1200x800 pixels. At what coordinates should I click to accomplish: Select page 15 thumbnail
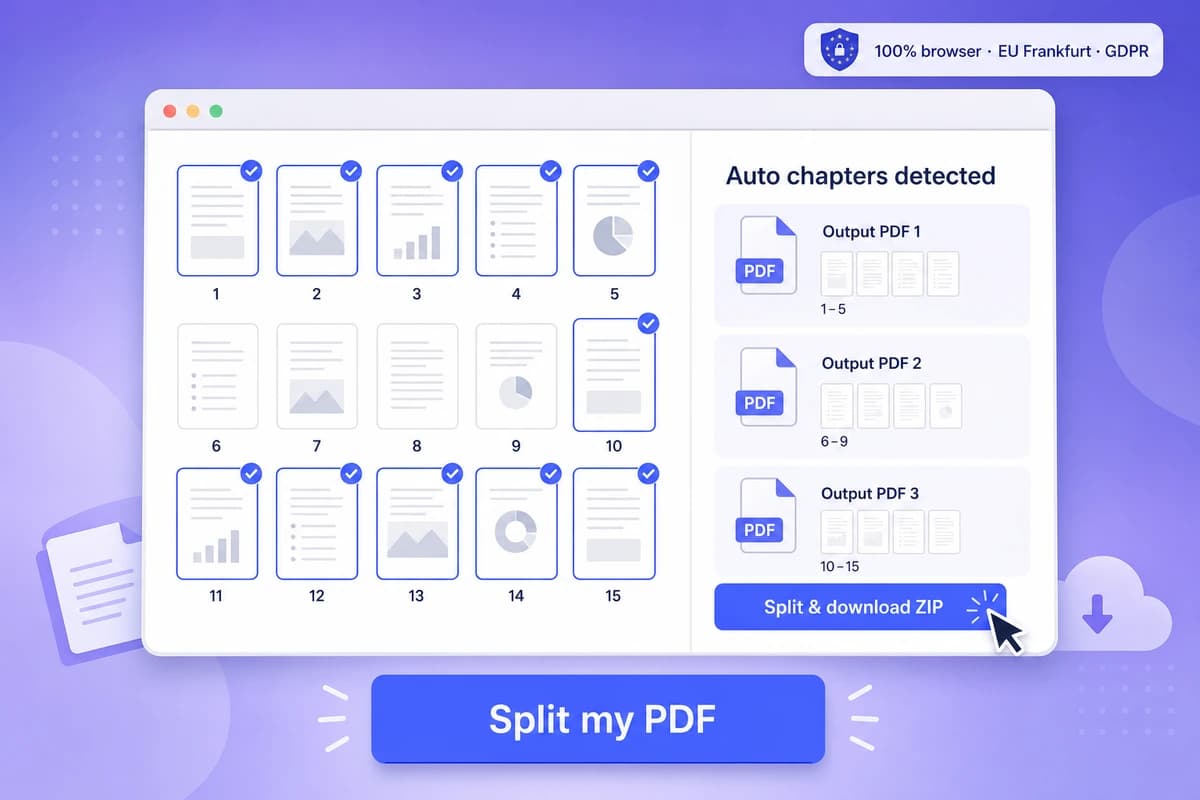pyautogui.click(x=614, y=524)
